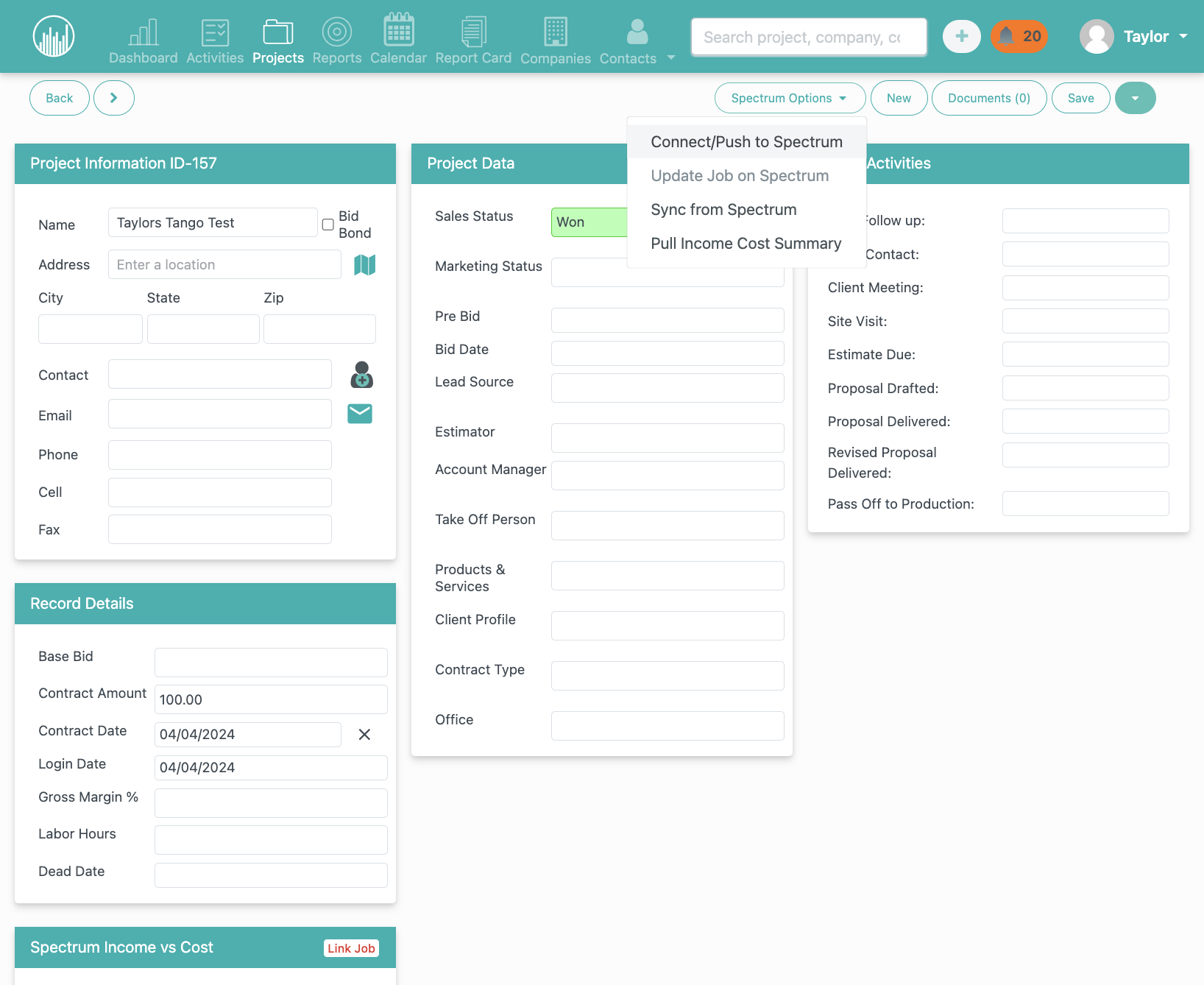Screen dimensions: 1204x985
Task: Tick the Bid Bond checkbox
Action: pyautogui.click(x=328, y=225)
